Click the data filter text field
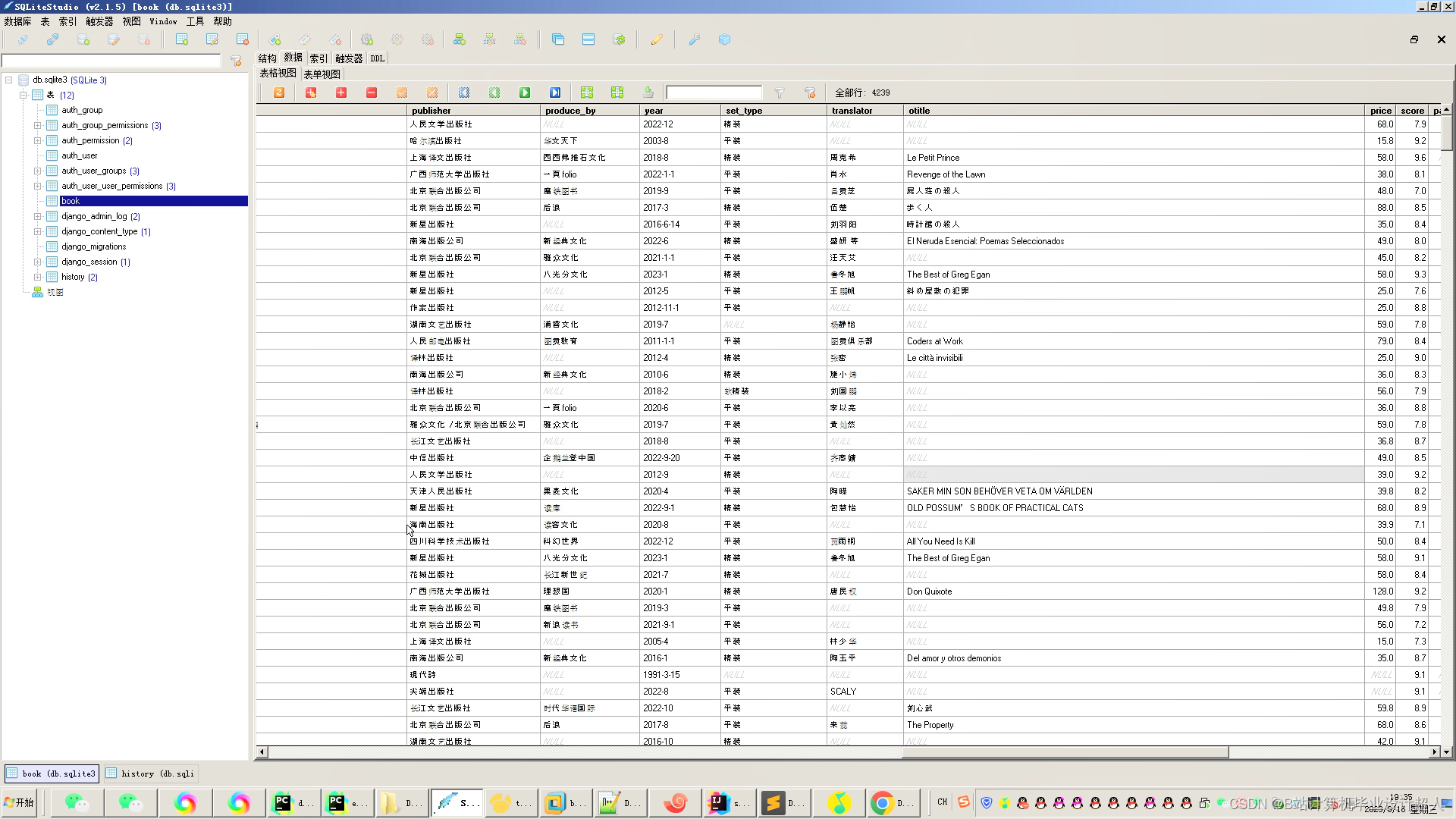1456x819 pixels. click(714, 93)
